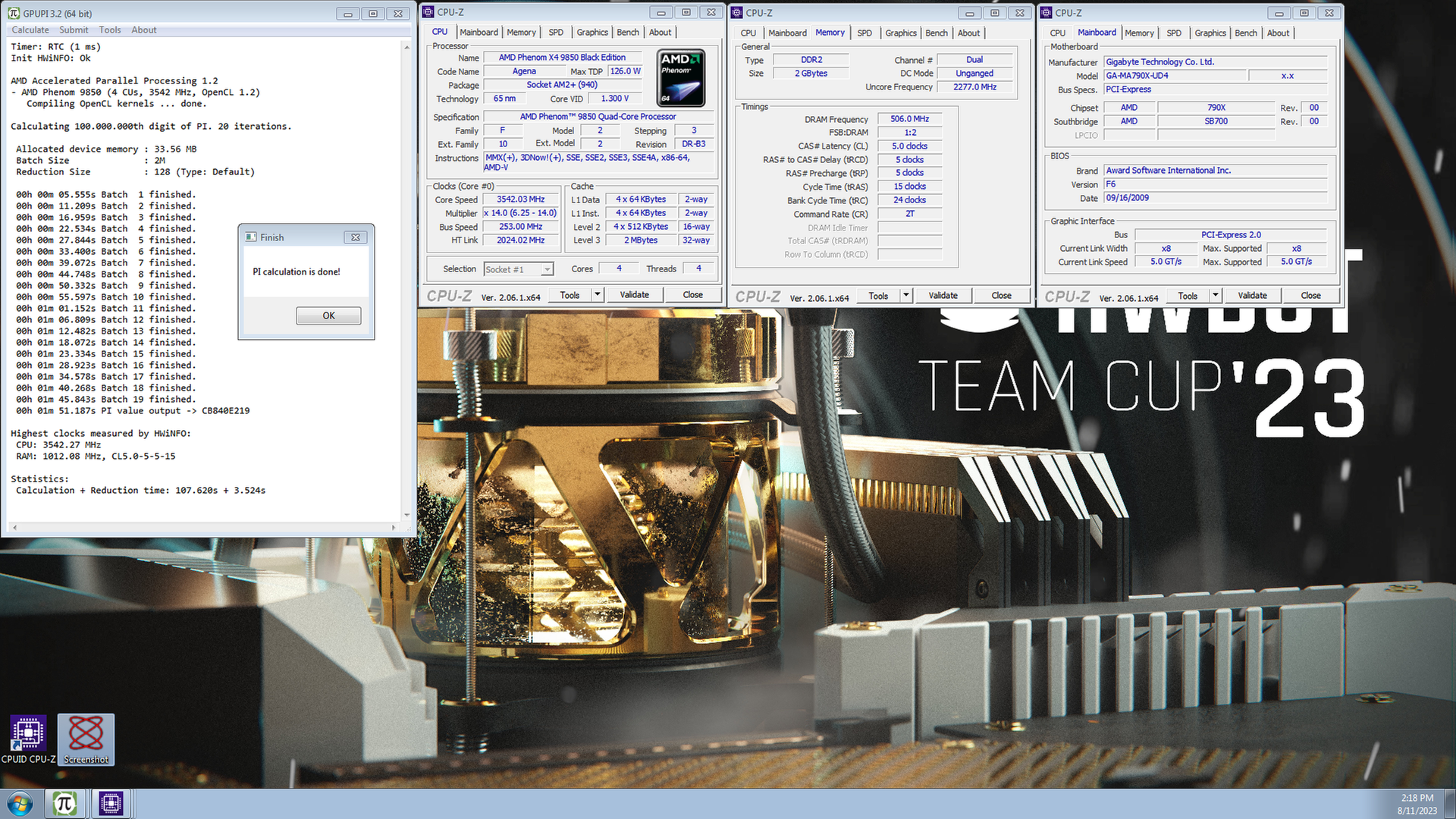Click the Command Rate 2T value
Viewport: 1456px width, 819px height.
(x=909, y=214)
